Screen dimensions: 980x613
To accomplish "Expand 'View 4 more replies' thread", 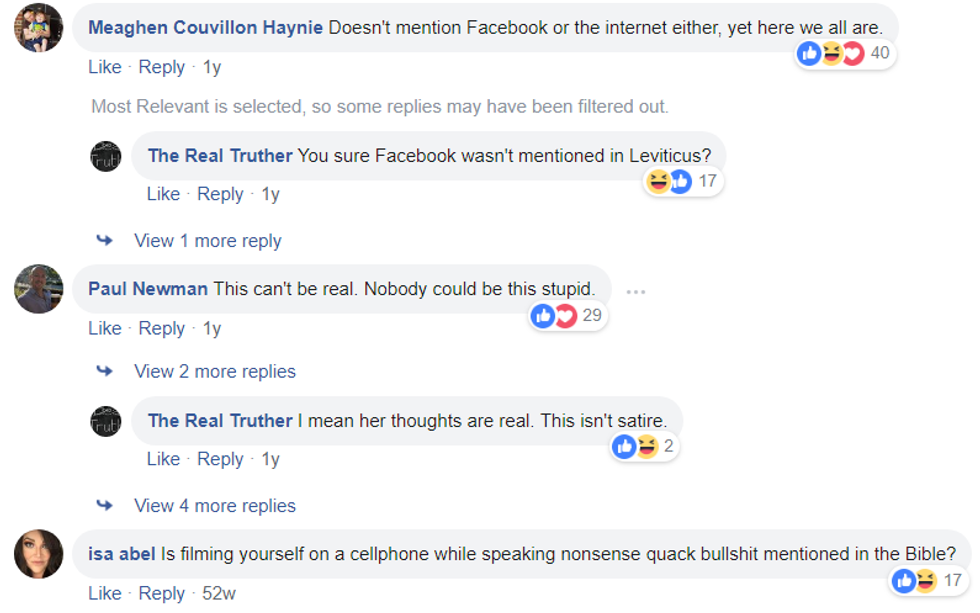I will 214,506.
